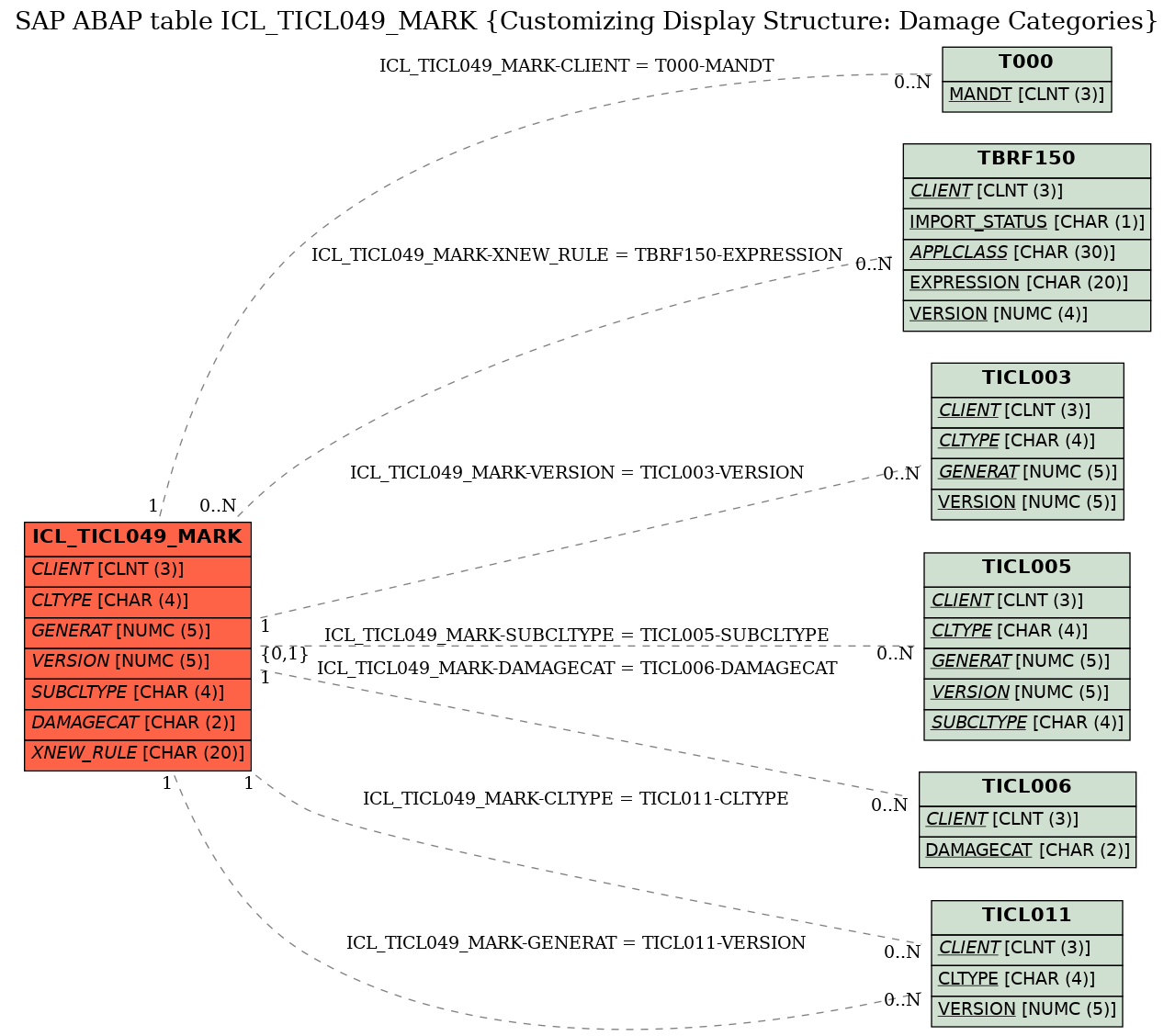Click DAMAGECAT field in TICL006 table

coord(1027,851)
